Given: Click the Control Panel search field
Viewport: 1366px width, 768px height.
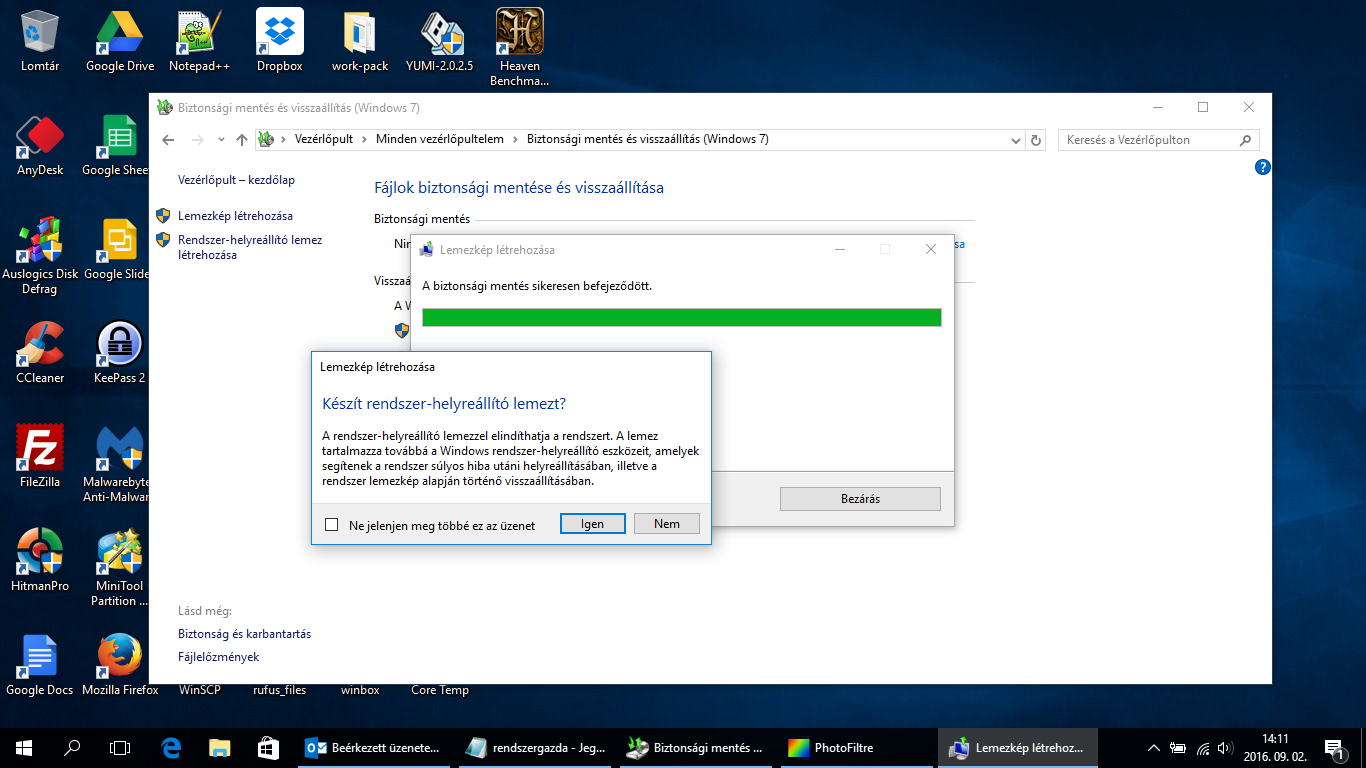Looking at the screenshot, I should click(x=1148, y=140).
